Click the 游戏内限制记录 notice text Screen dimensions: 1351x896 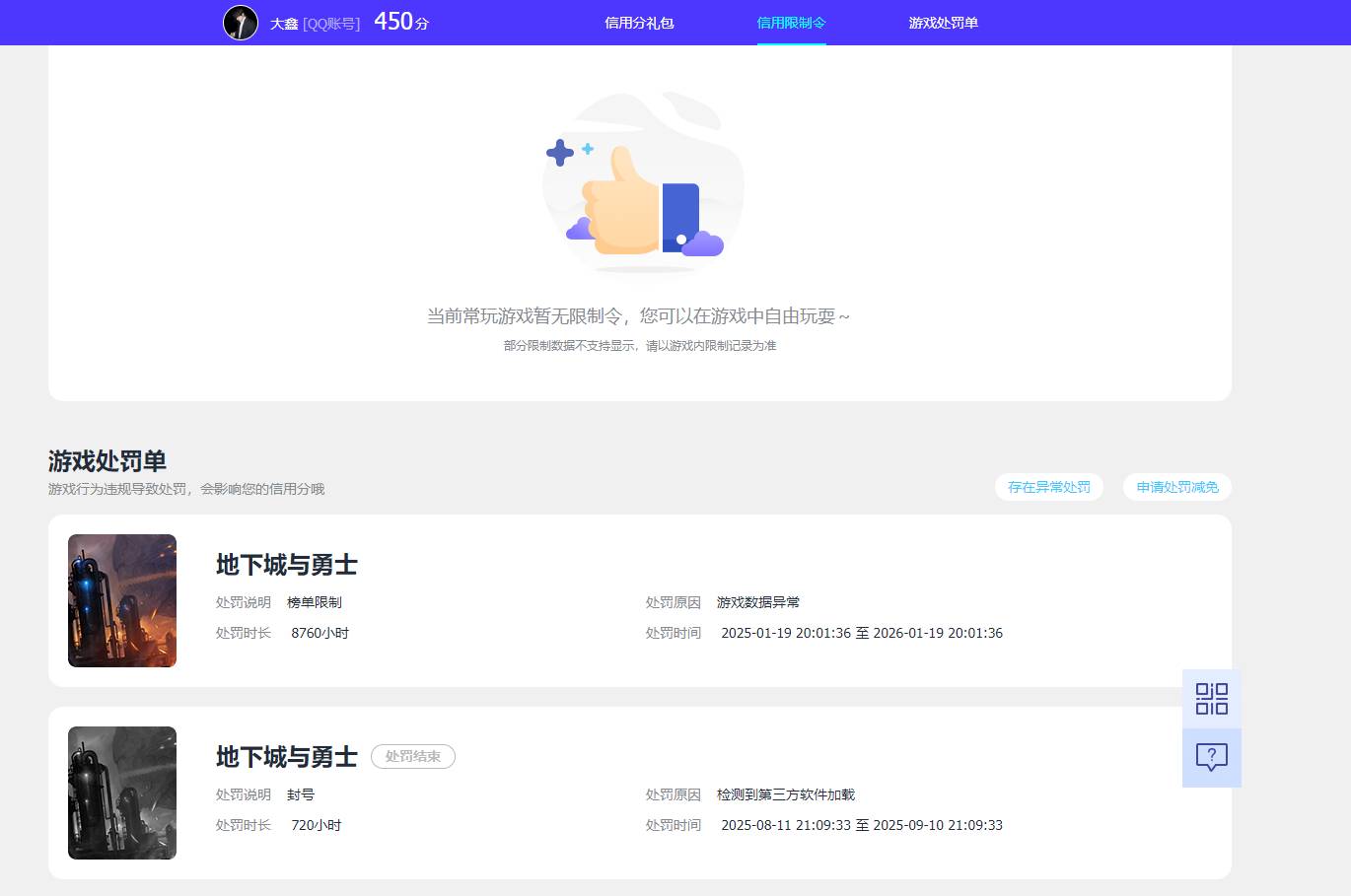coord(638,346)
